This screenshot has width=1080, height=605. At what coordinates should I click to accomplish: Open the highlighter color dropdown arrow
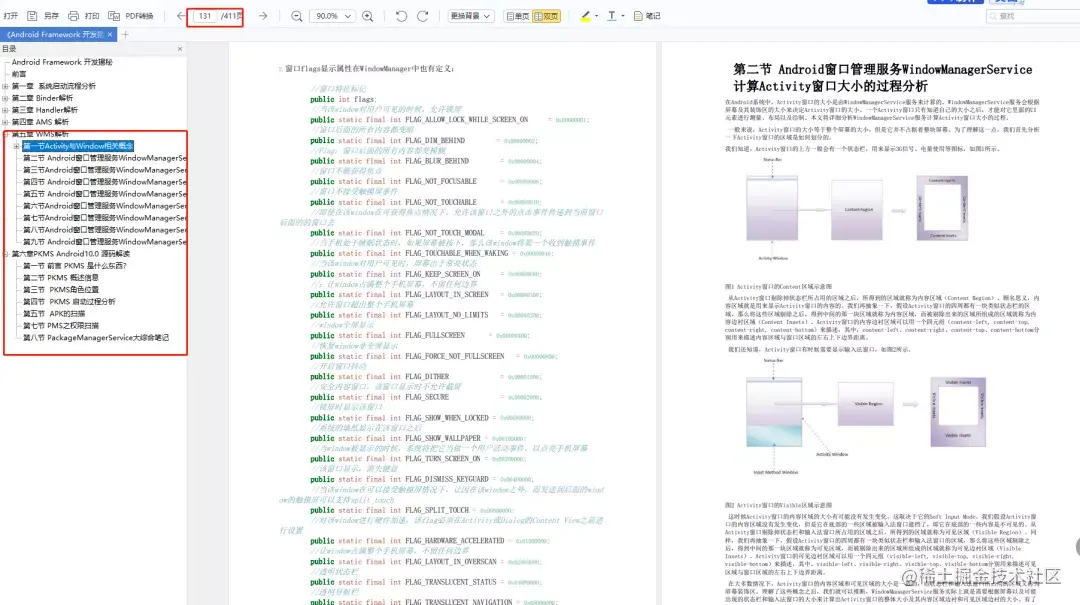coord(598,15)
